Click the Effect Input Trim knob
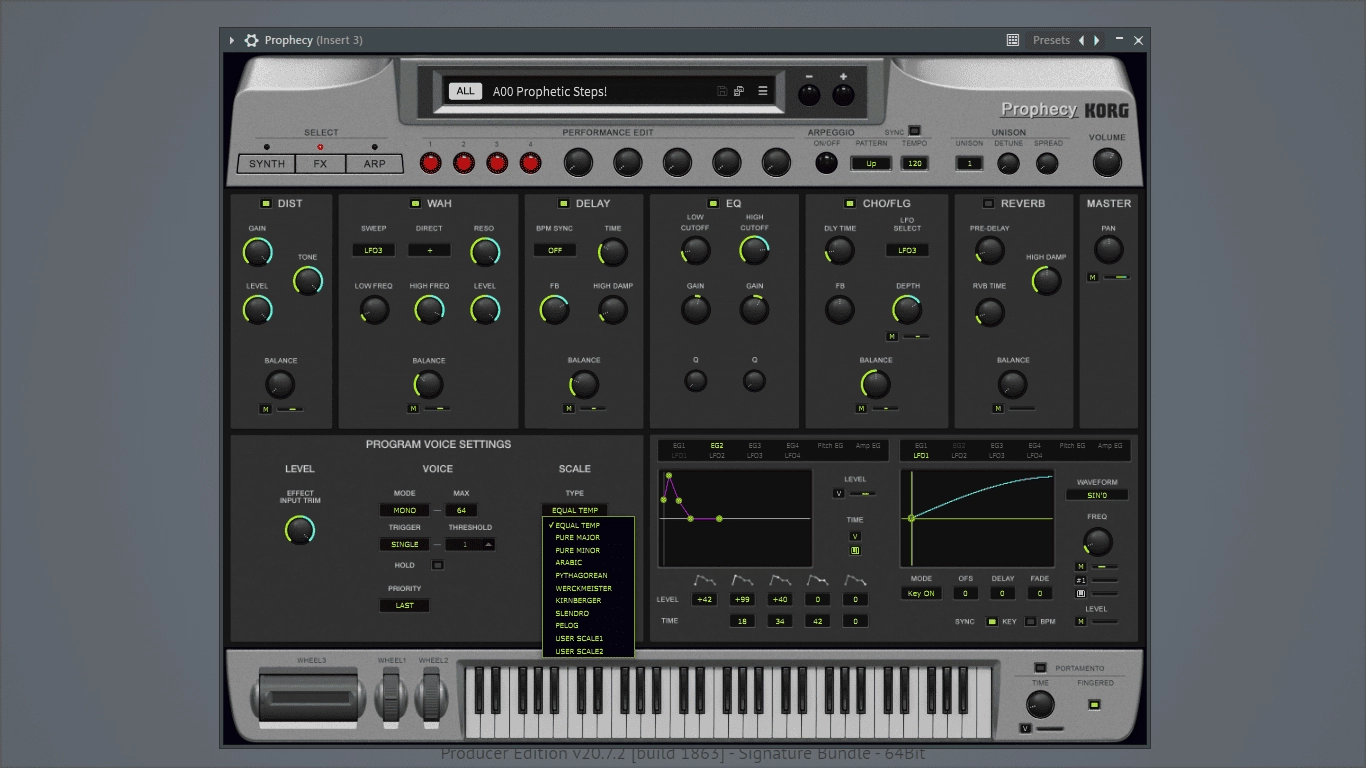Screen dimensions: 1366x768 300,530
